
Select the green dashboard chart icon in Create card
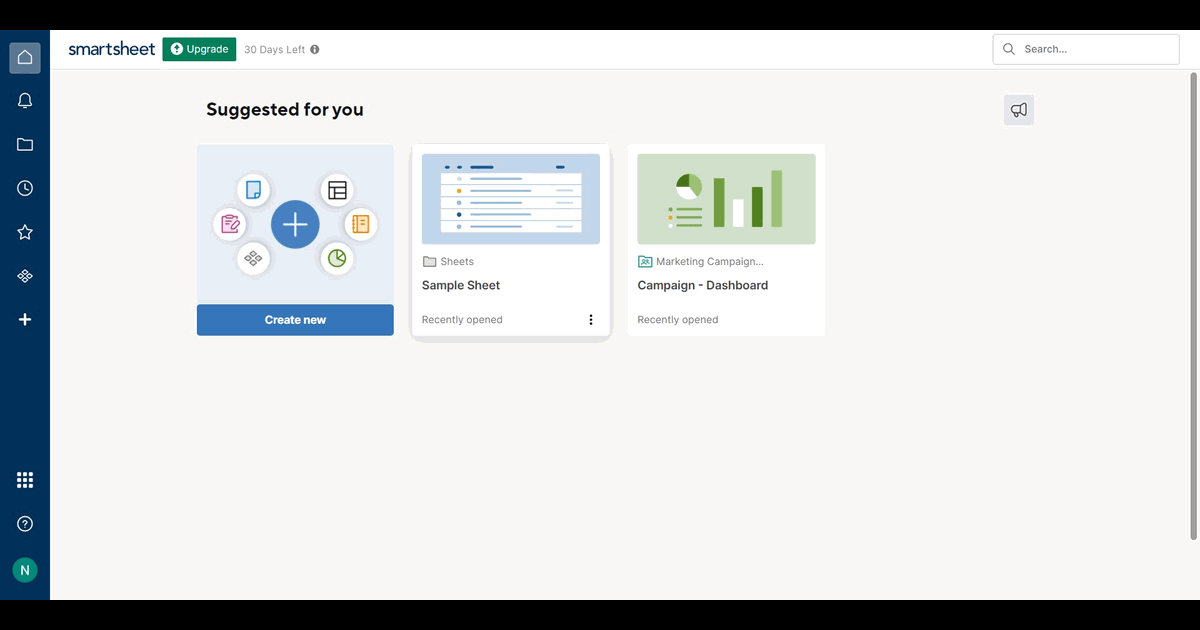[x=337, y=259]
